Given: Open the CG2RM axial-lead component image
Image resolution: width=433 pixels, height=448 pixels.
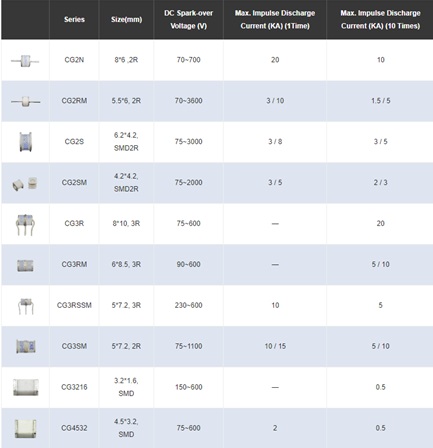Looking at the screenshot, I should pos(25,101).
